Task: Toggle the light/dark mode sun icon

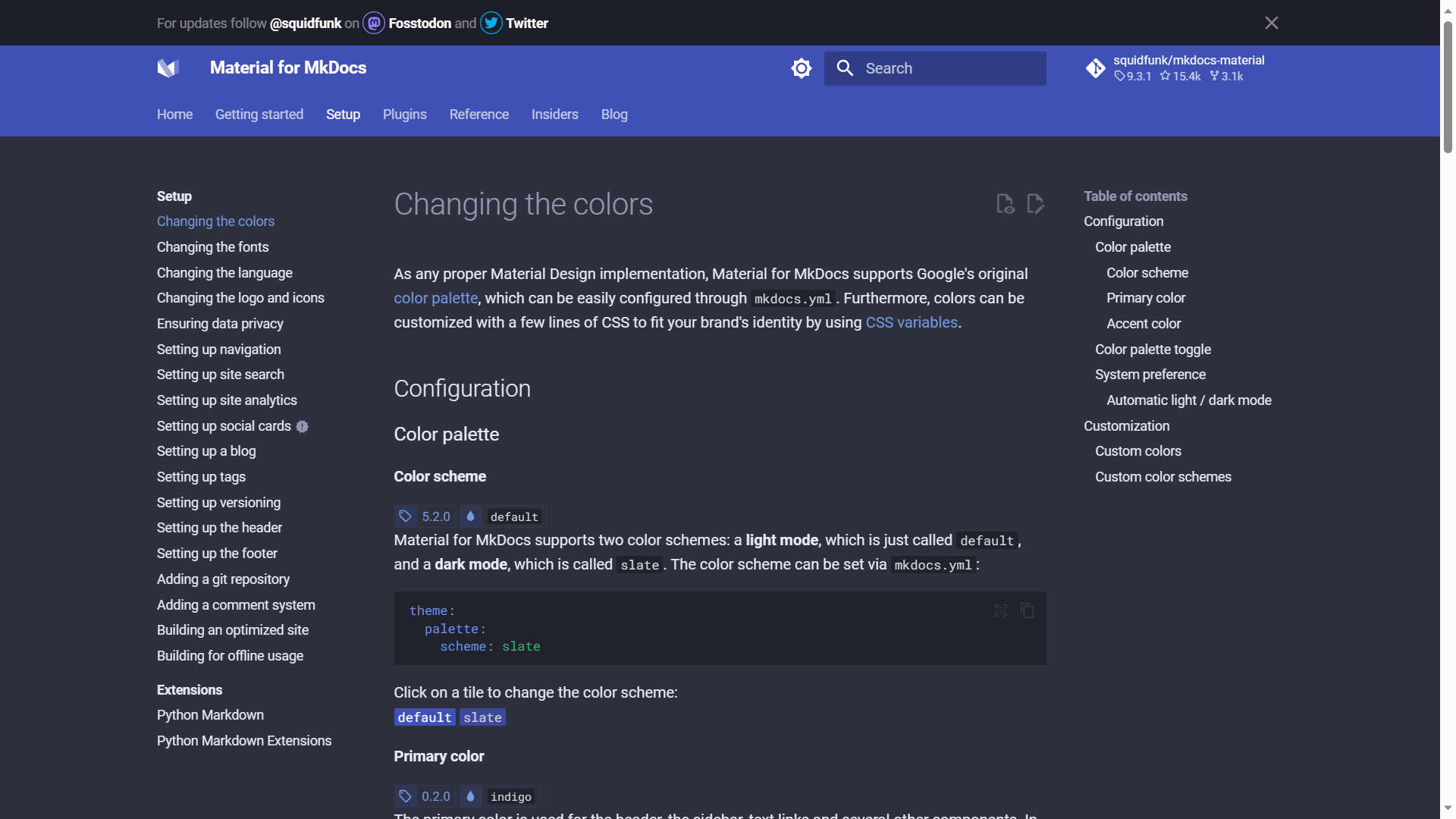Action: pyautogui.click(x=801, y=68)
